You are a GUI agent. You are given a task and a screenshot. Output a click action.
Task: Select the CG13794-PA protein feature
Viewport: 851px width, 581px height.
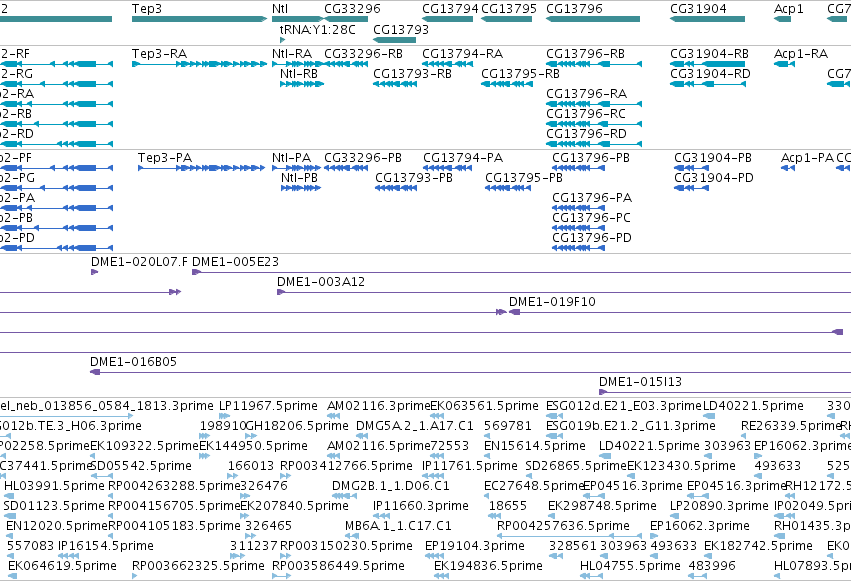click(447, 168)
